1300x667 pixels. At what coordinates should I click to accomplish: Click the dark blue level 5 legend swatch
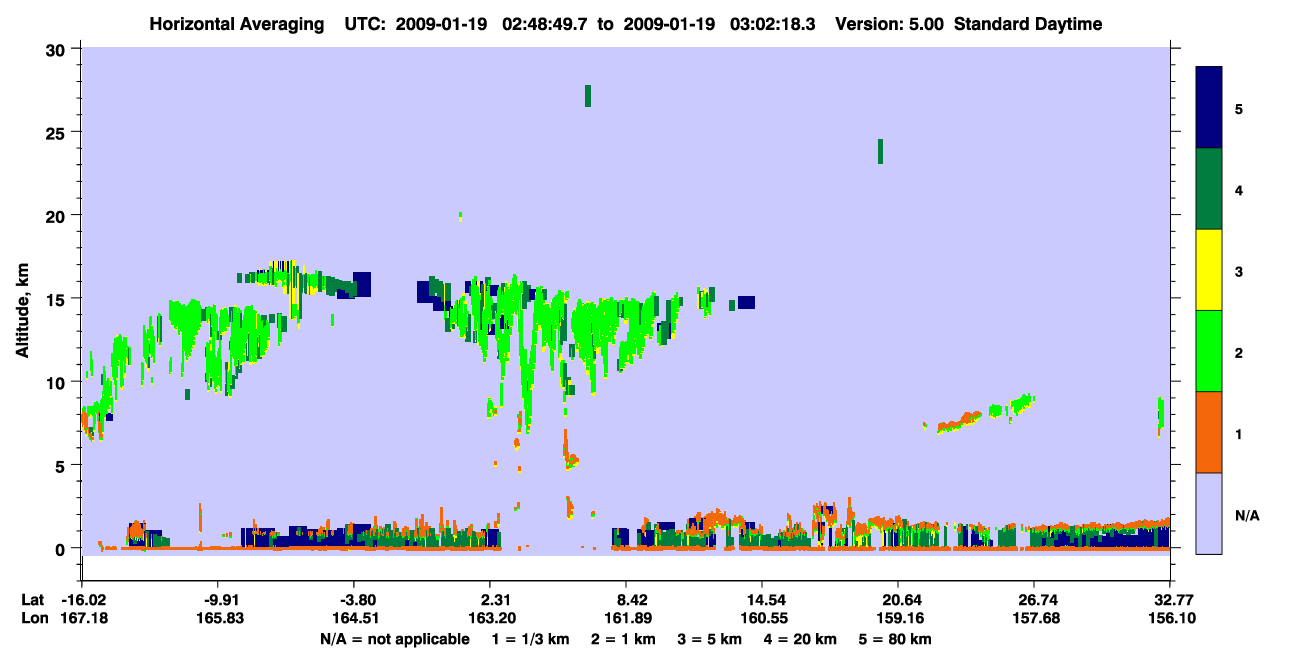[x=1209, y=107]
